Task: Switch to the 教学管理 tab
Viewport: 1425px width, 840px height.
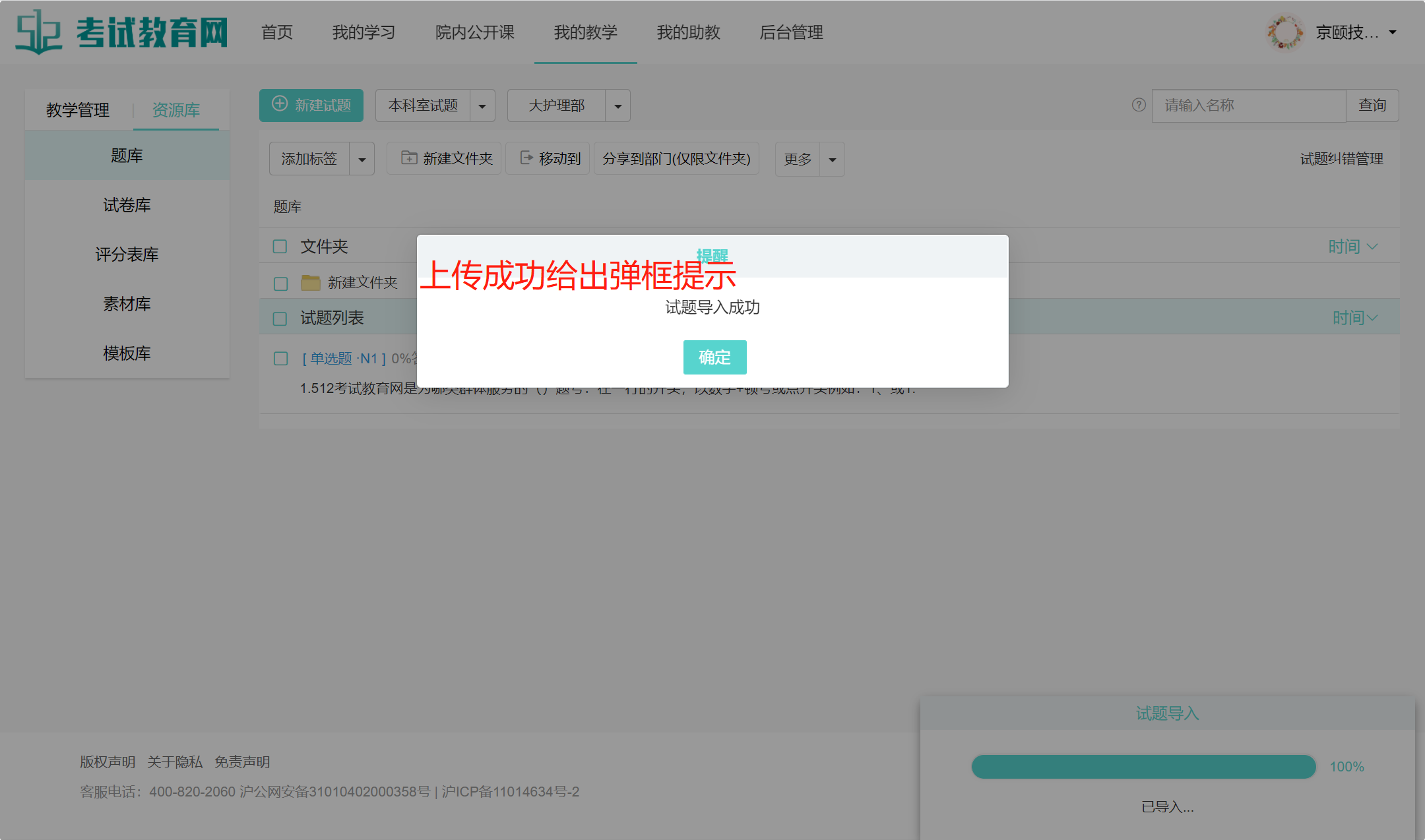Action: [78, 109]
